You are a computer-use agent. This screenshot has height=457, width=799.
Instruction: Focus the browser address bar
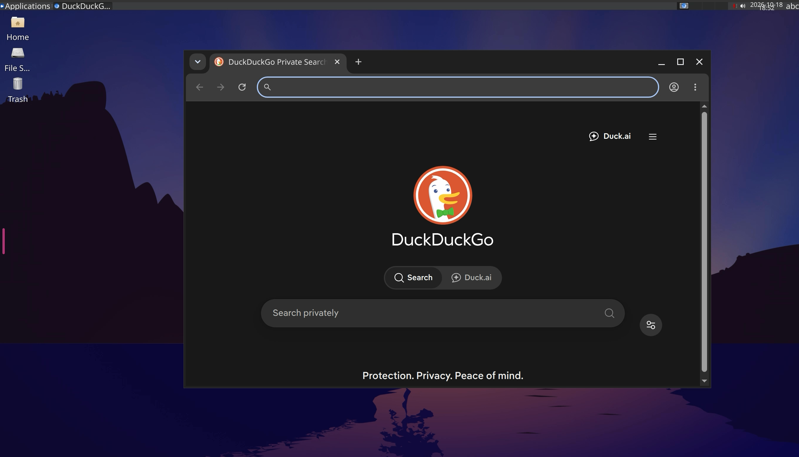coord(458,87)
